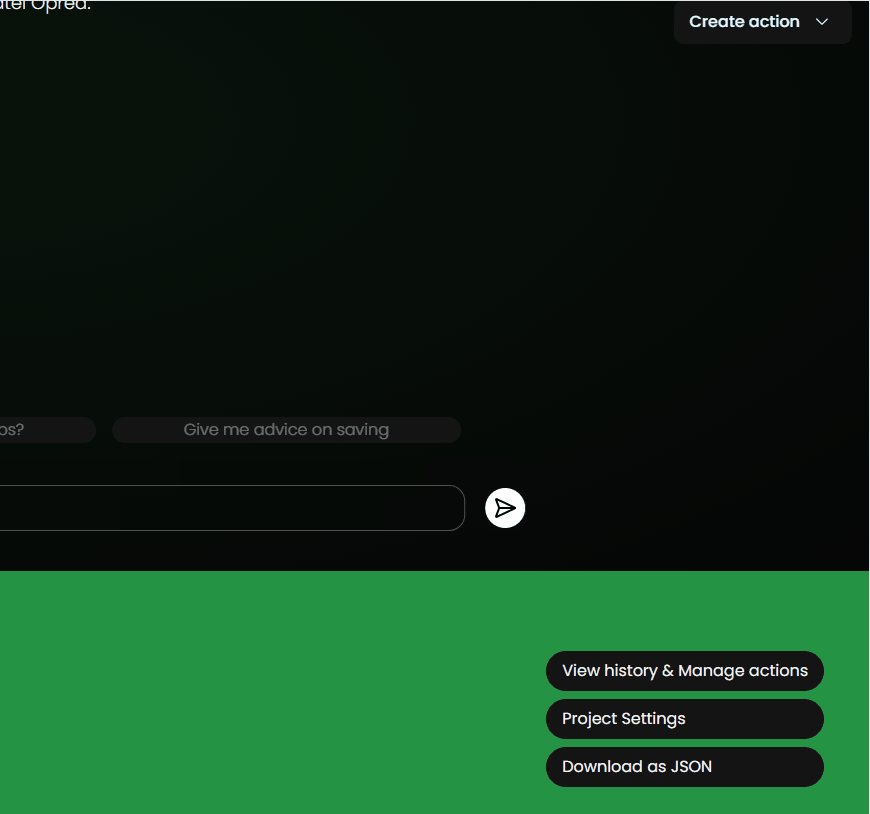The image size is (870, 814).
Task: Open the Create action menu
Action: 762,22
